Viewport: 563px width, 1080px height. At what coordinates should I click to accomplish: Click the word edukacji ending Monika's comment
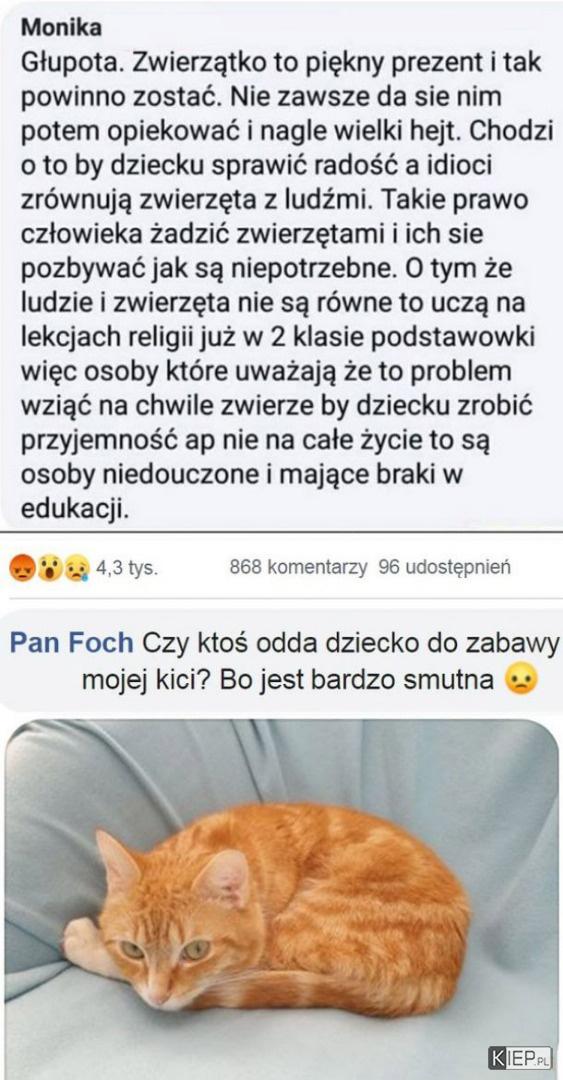pos(75,508)
